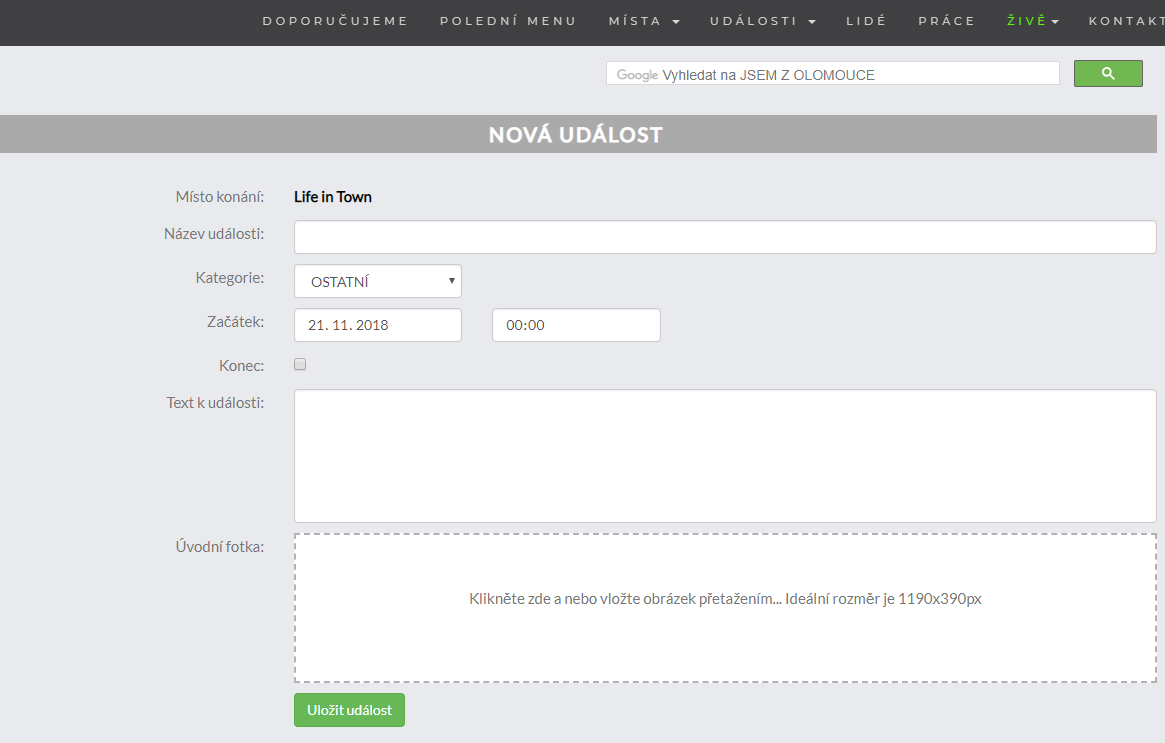Select the start time field 00:00
Viewport: 1165px width, 743px height.
click(576, 325)
